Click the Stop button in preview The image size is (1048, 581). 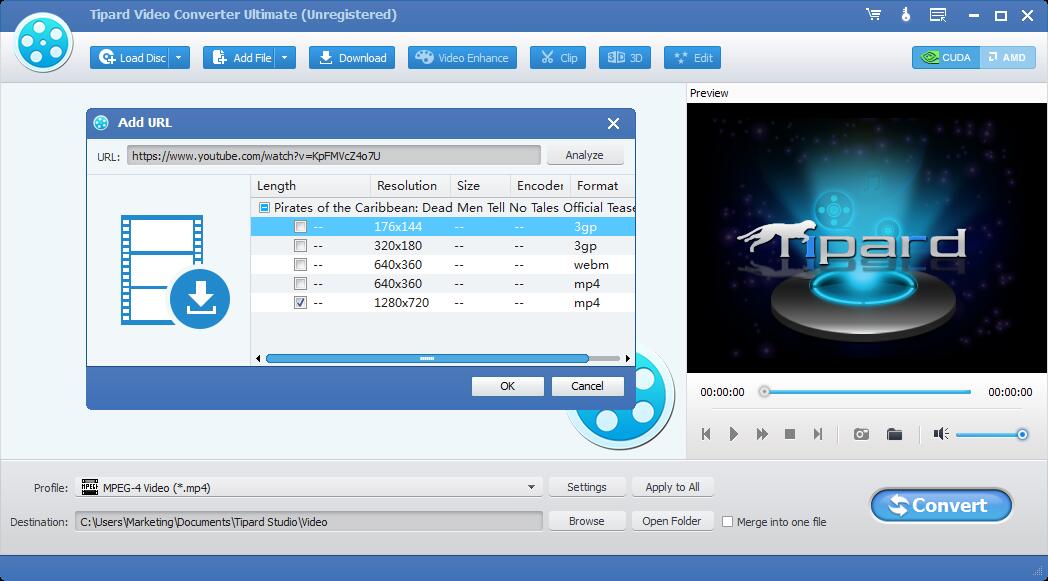click(x=790, y=435)
